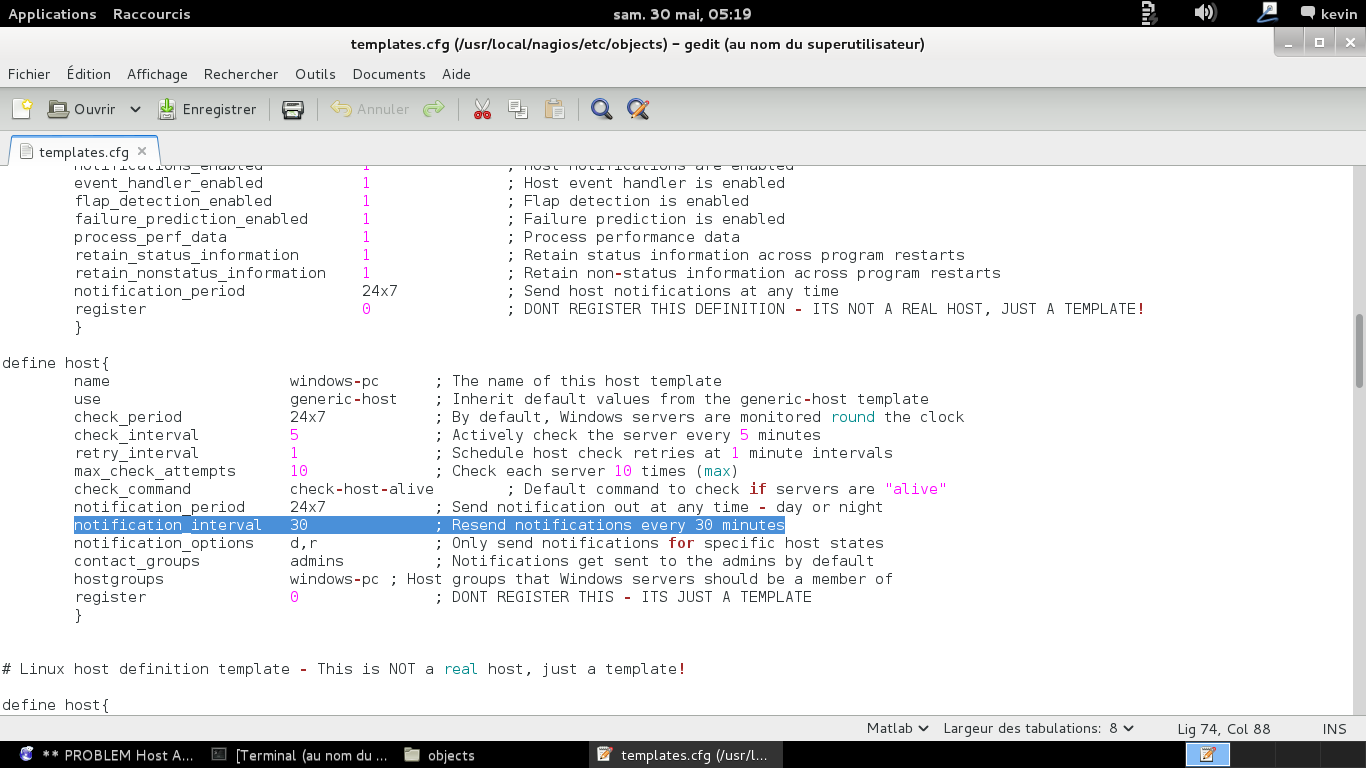Image resolution: width=1366 pixels, height=768 pixels.
Task: Maximize the gedit window
Action: (1319, 42)
